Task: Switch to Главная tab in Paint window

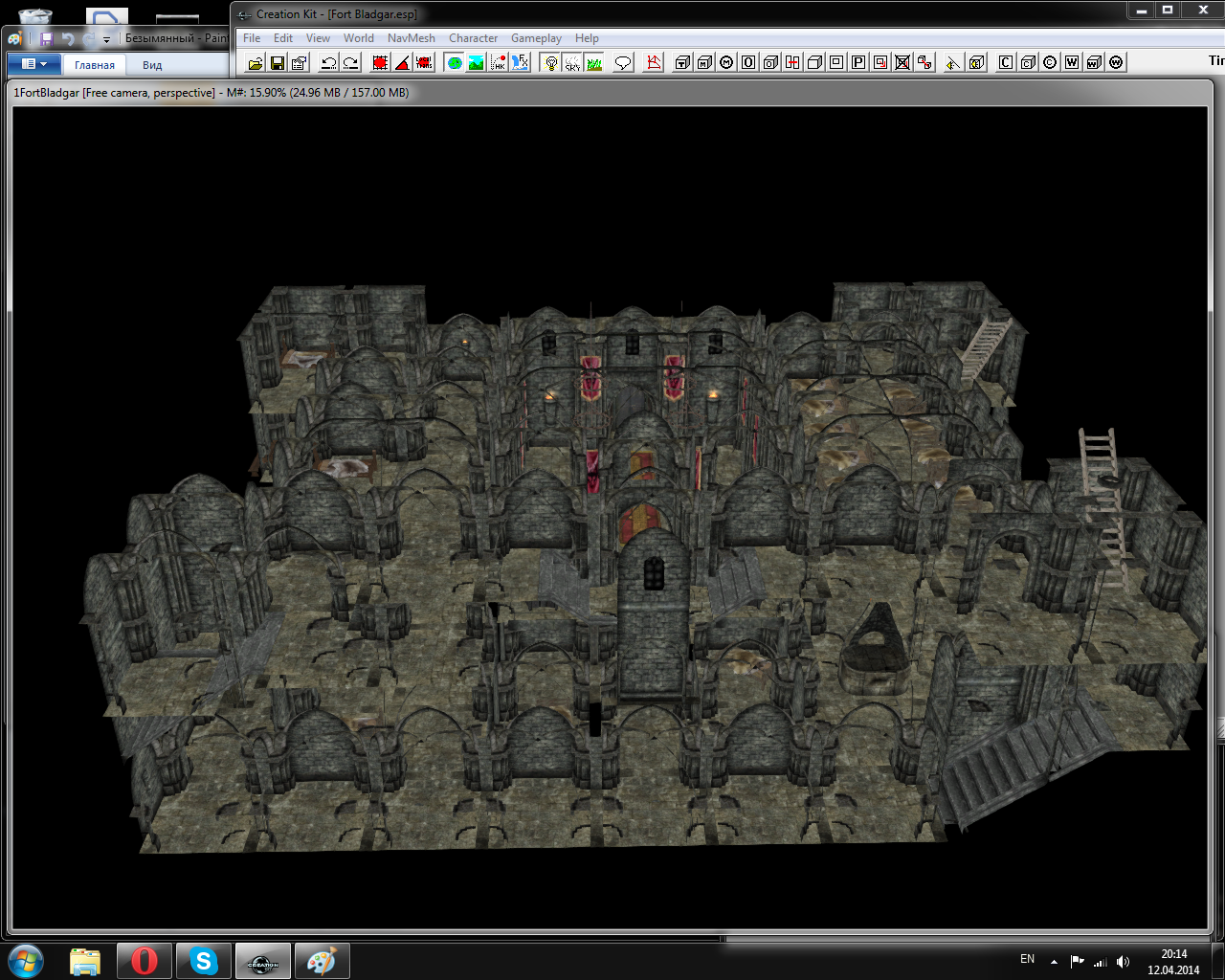Action: [95, 65]
